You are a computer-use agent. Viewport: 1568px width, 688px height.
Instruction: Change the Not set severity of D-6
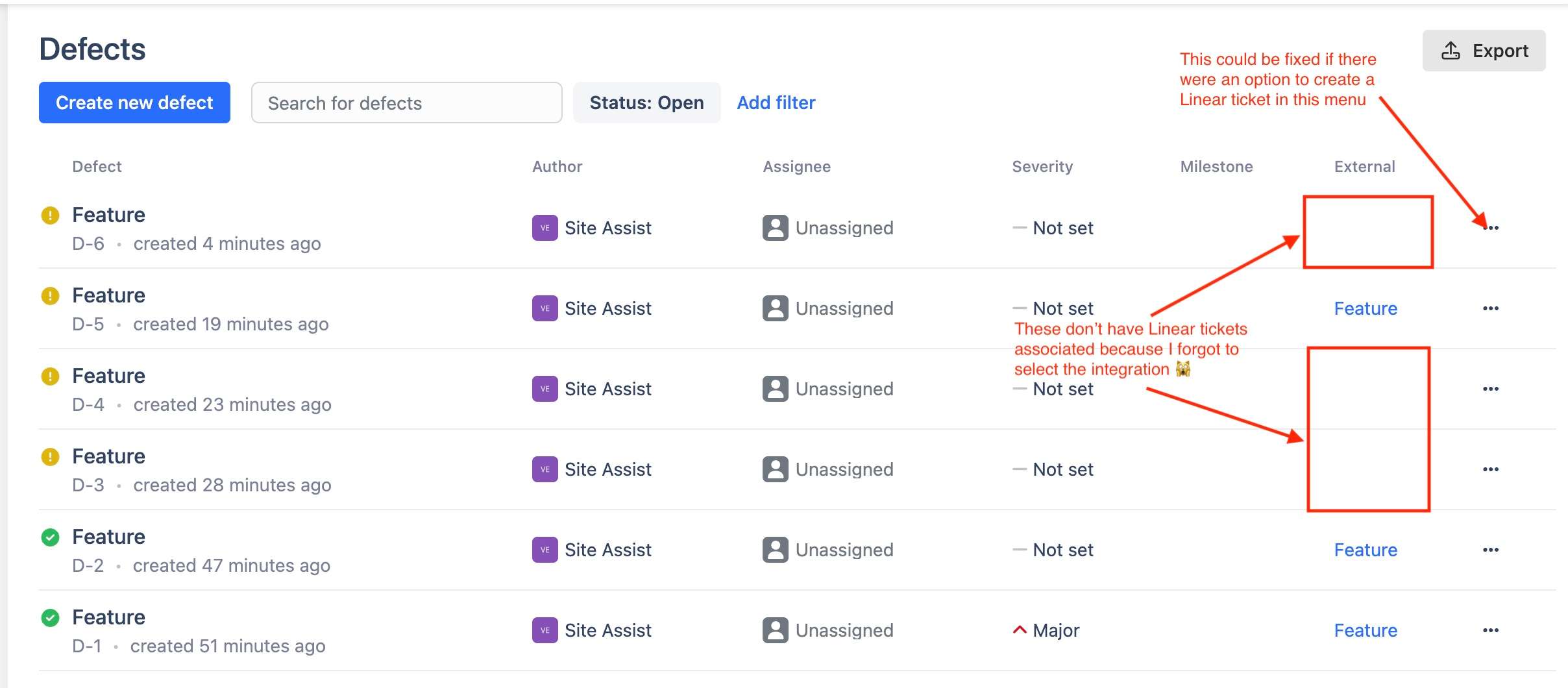click(x=1053, y=228)
